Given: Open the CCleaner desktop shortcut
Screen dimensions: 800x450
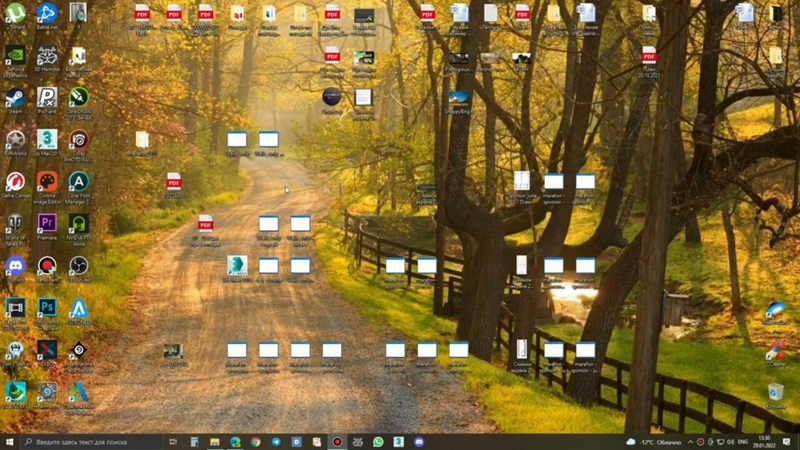Looking at the screenshot, I should [776, 353].
